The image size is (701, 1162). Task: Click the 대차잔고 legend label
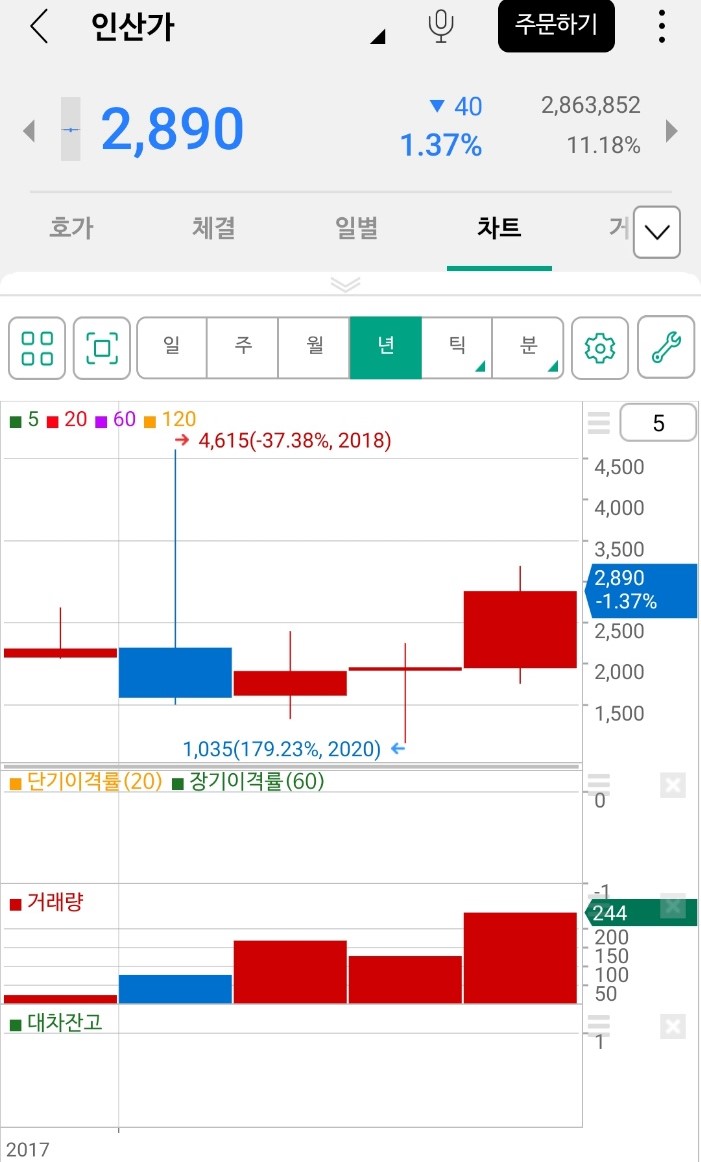pos(56,1023)
